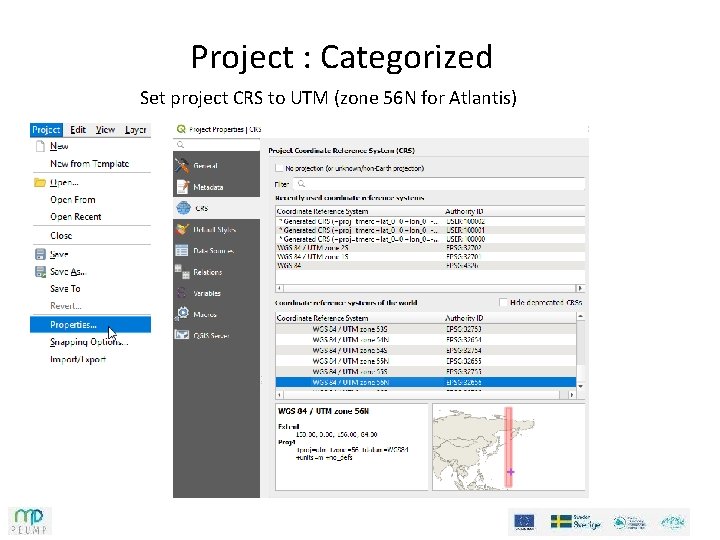This screenshot has width=720, height=540.
Task: Toggle Hide deprecated CRSs checkbox
Action: (x=503, y=302)
